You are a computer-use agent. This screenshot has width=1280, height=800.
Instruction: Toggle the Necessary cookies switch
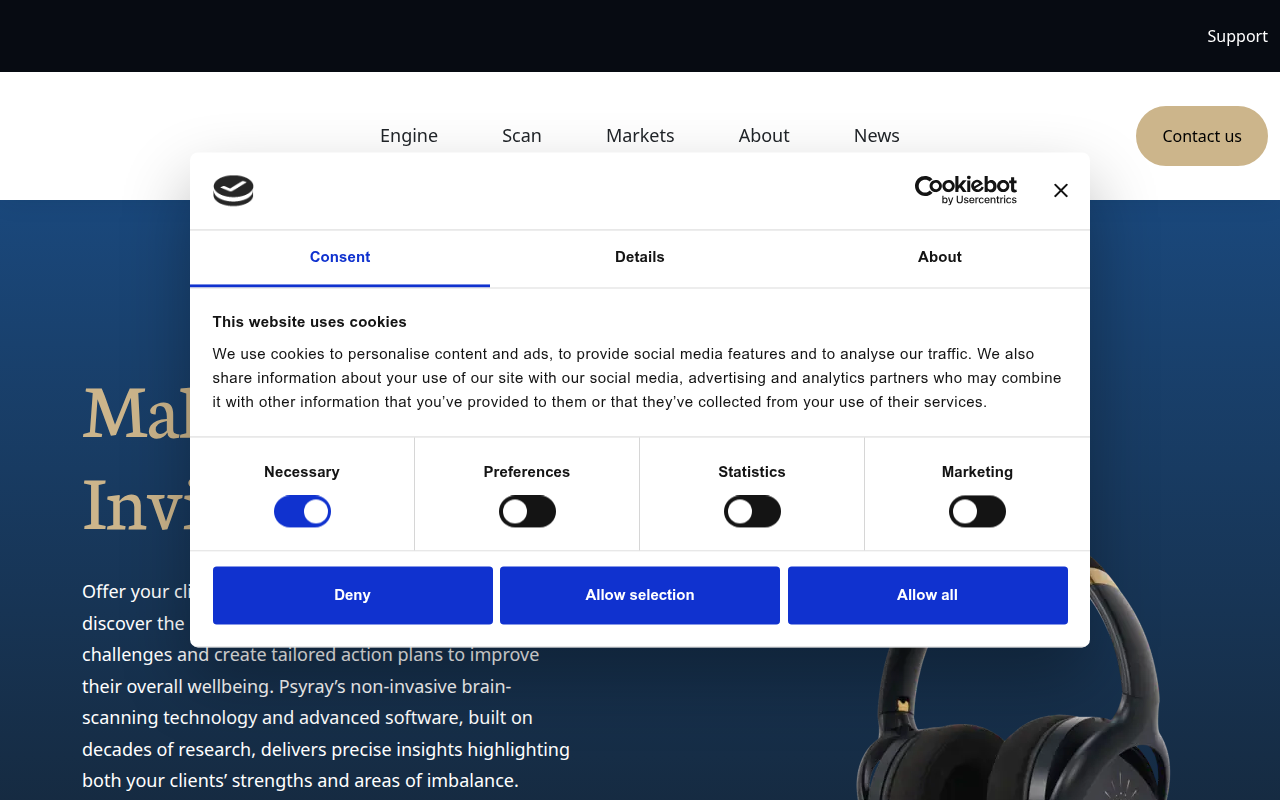pos(302,512)
